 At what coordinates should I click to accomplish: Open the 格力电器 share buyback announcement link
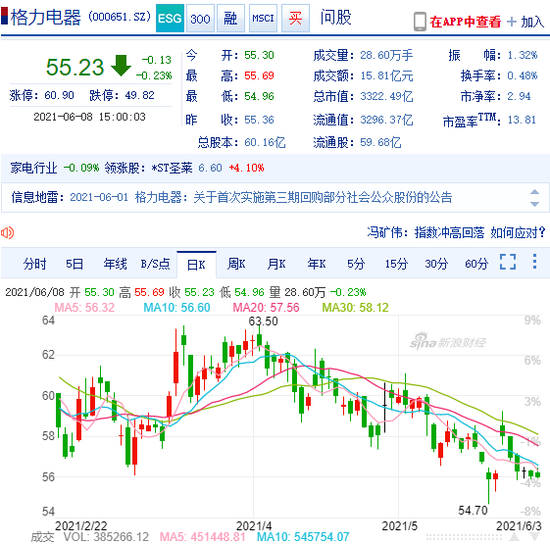point(294,197)
